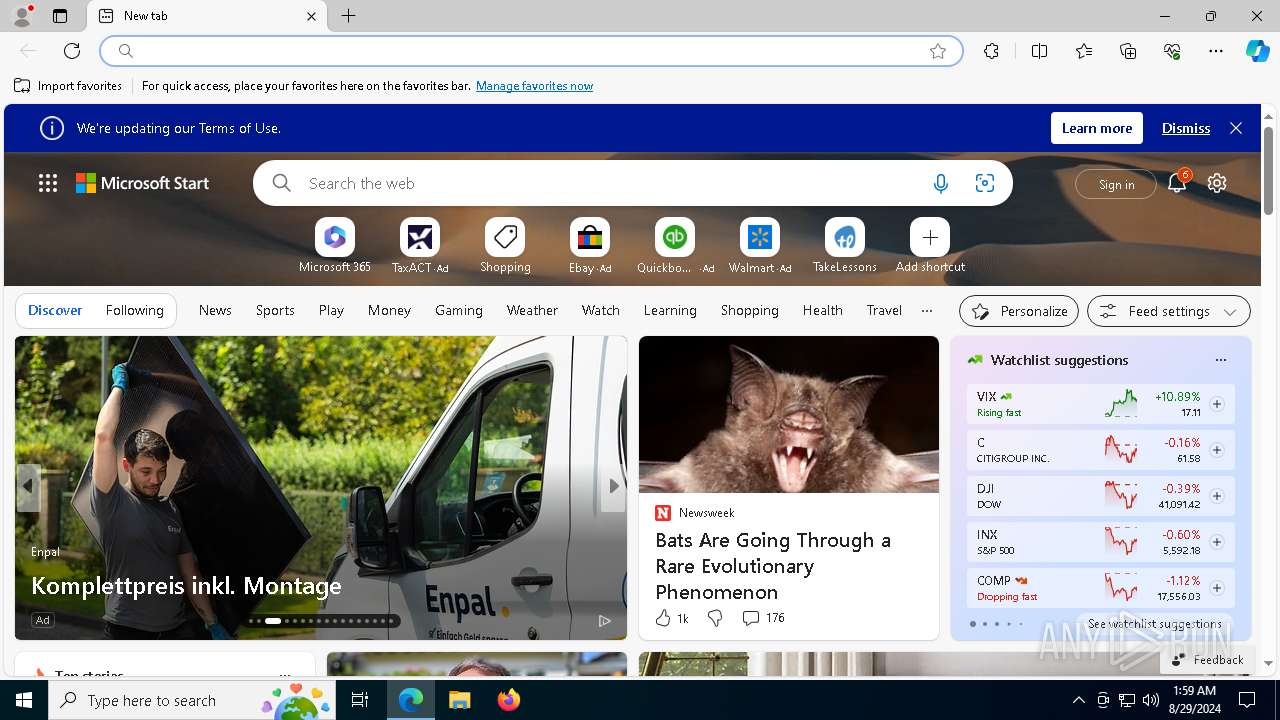Open the browser profile icon
Screen dimensions: 1280x720
tap(22, 16)
